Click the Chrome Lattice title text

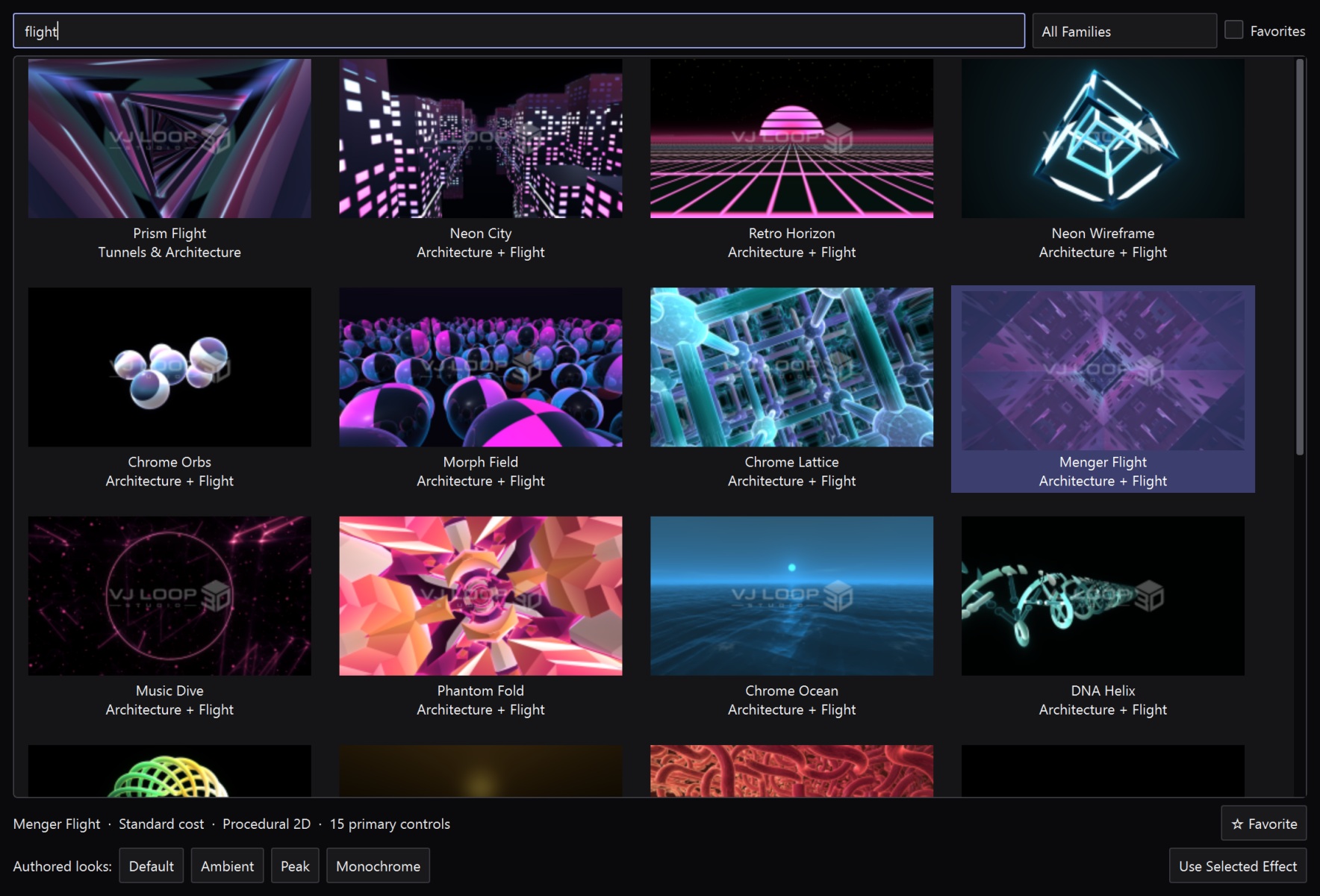click(x=791, y=462)
